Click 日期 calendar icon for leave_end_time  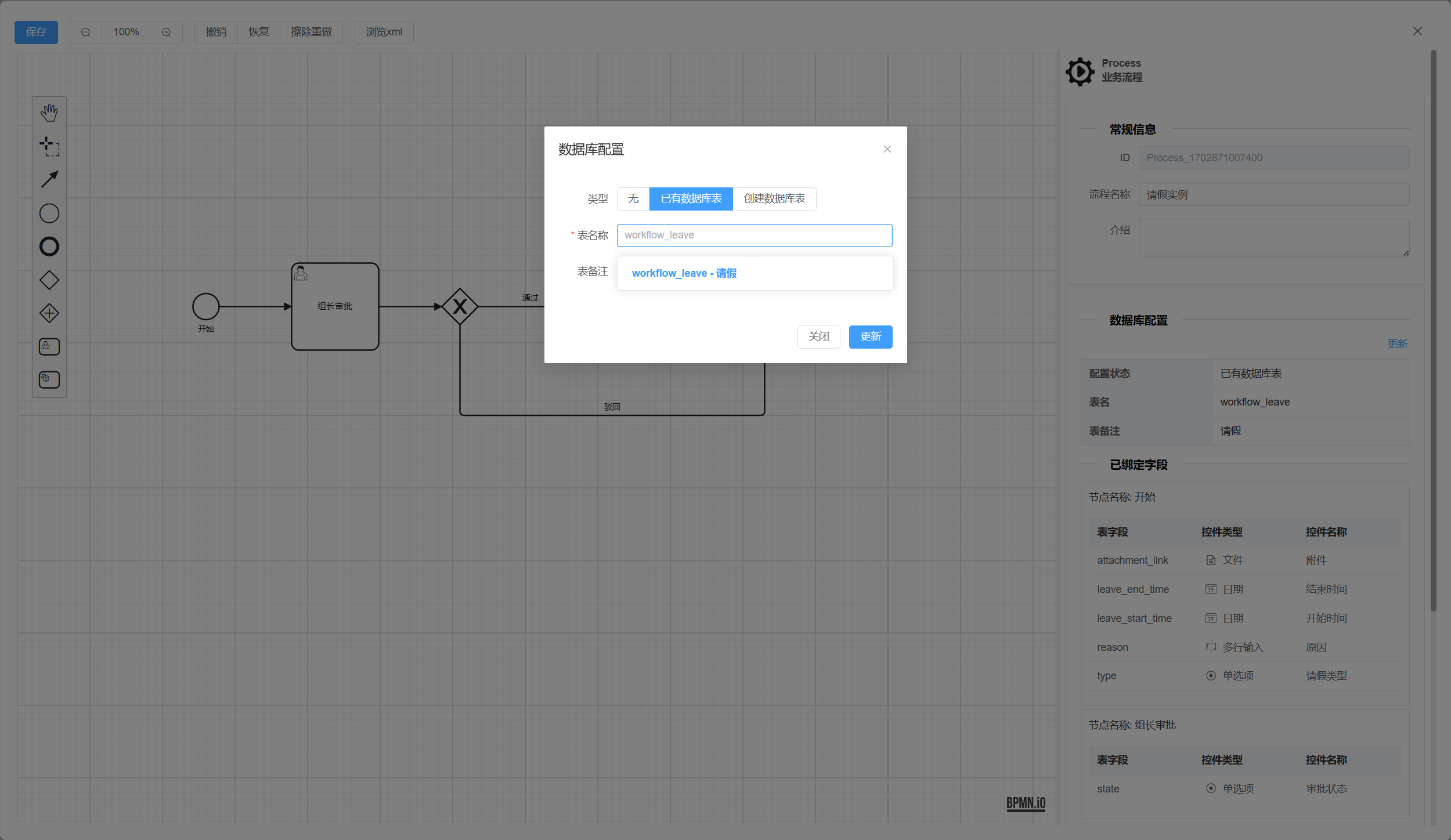tap(1211, 589)
